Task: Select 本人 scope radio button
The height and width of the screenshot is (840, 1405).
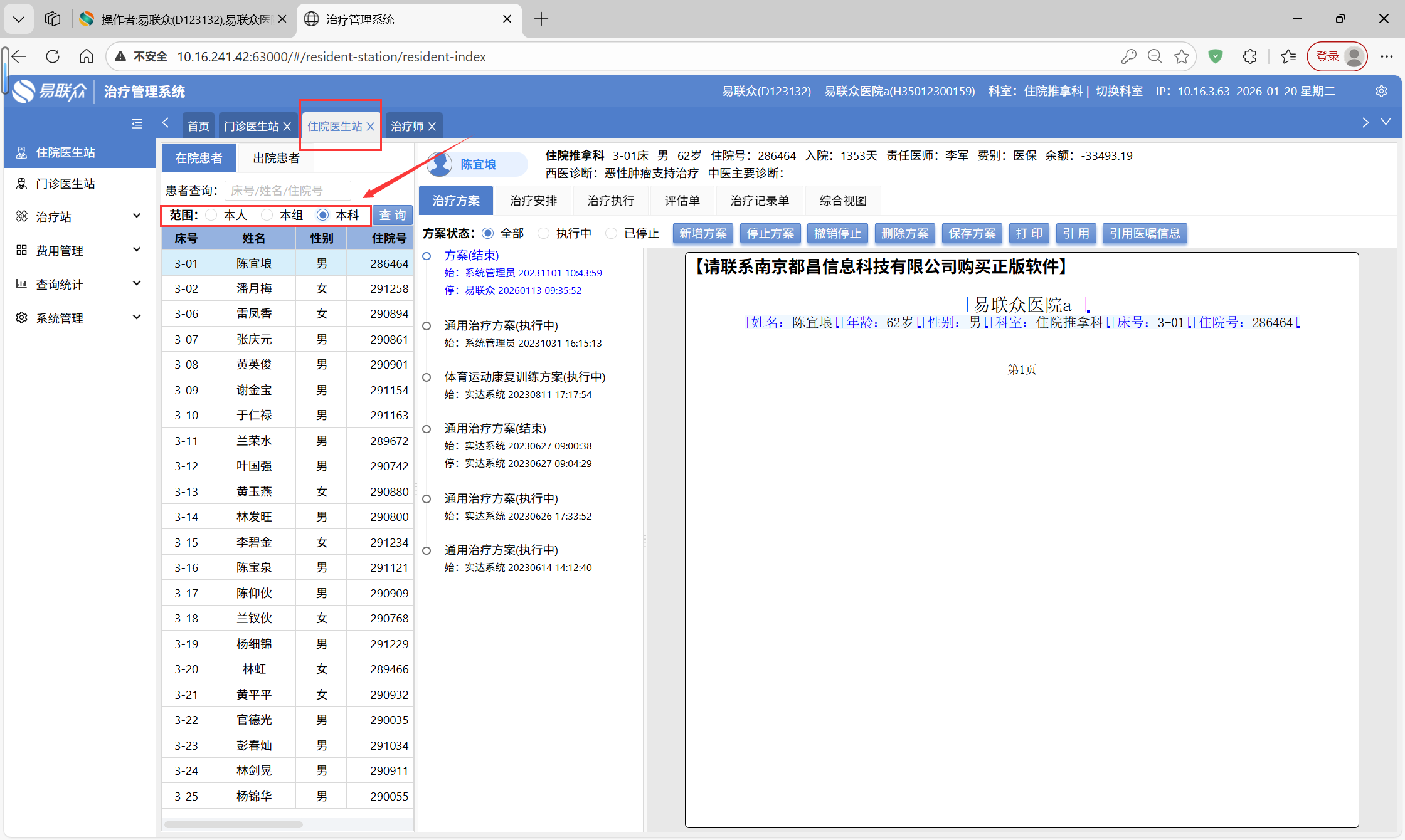Action: [212, 215]
